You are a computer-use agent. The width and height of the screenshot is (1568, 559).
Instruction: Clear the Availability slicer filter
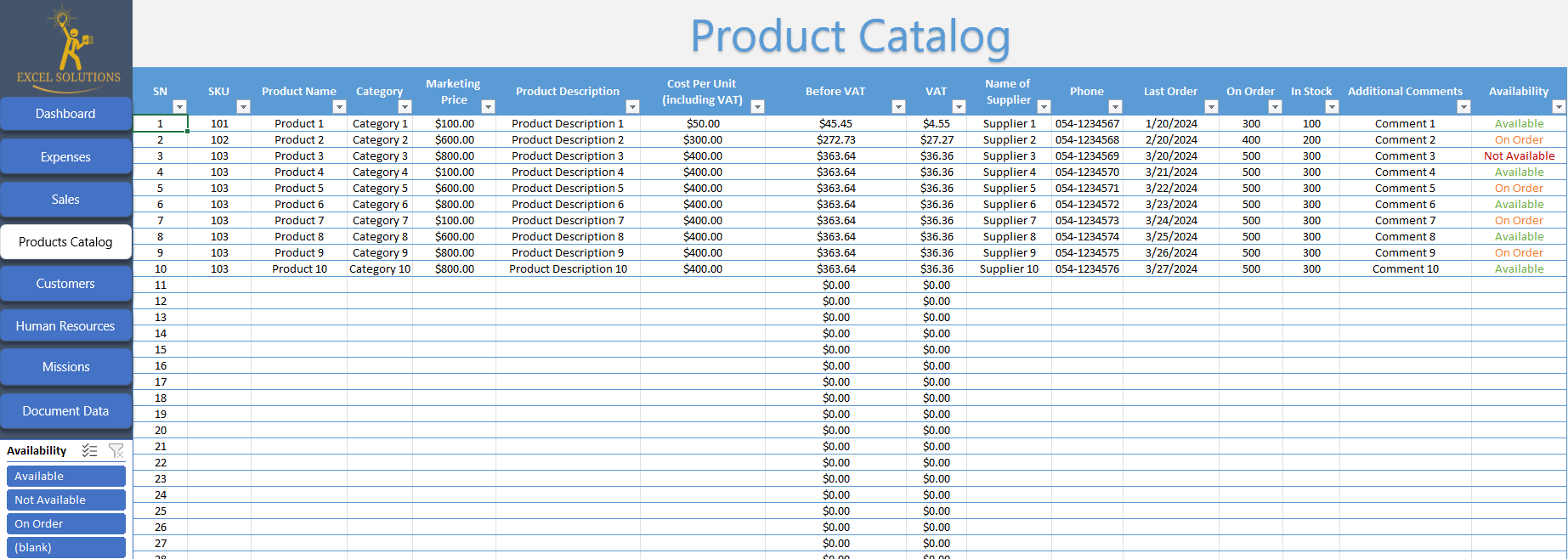coord(116,451)
